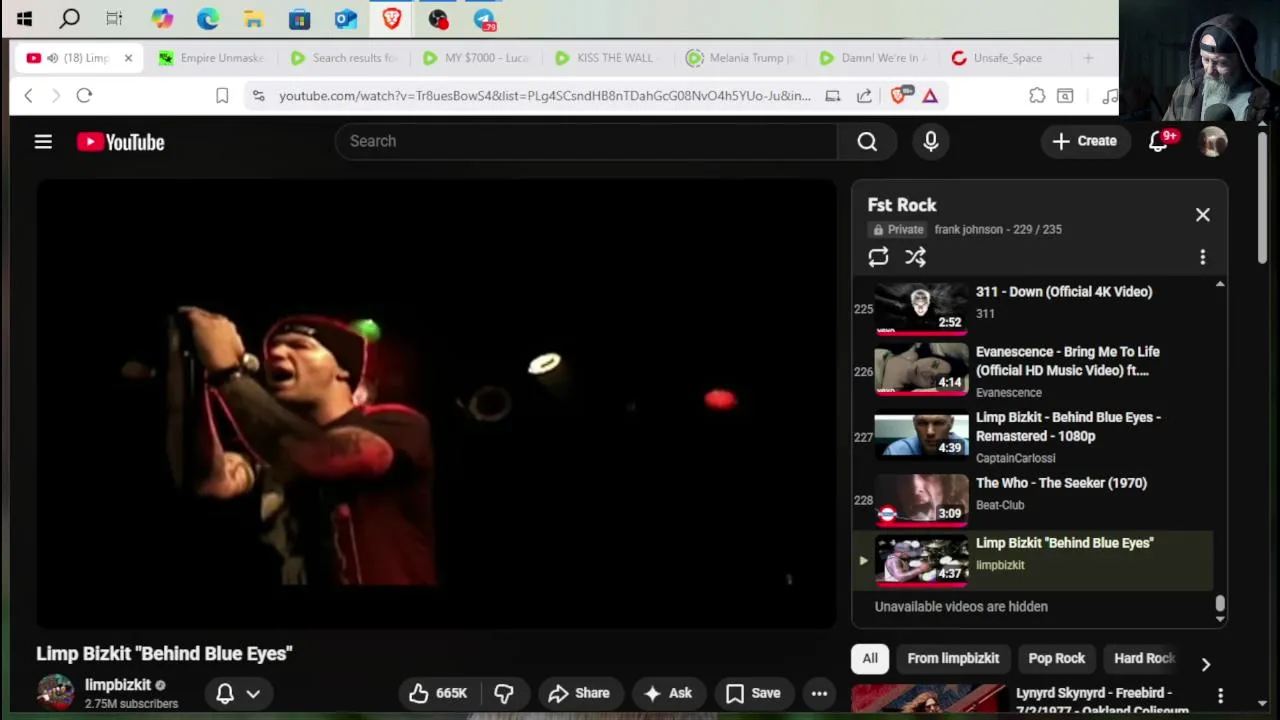Visit the limpbizkit channel name link
The image size is (1280, 720).
click(118, 685)
